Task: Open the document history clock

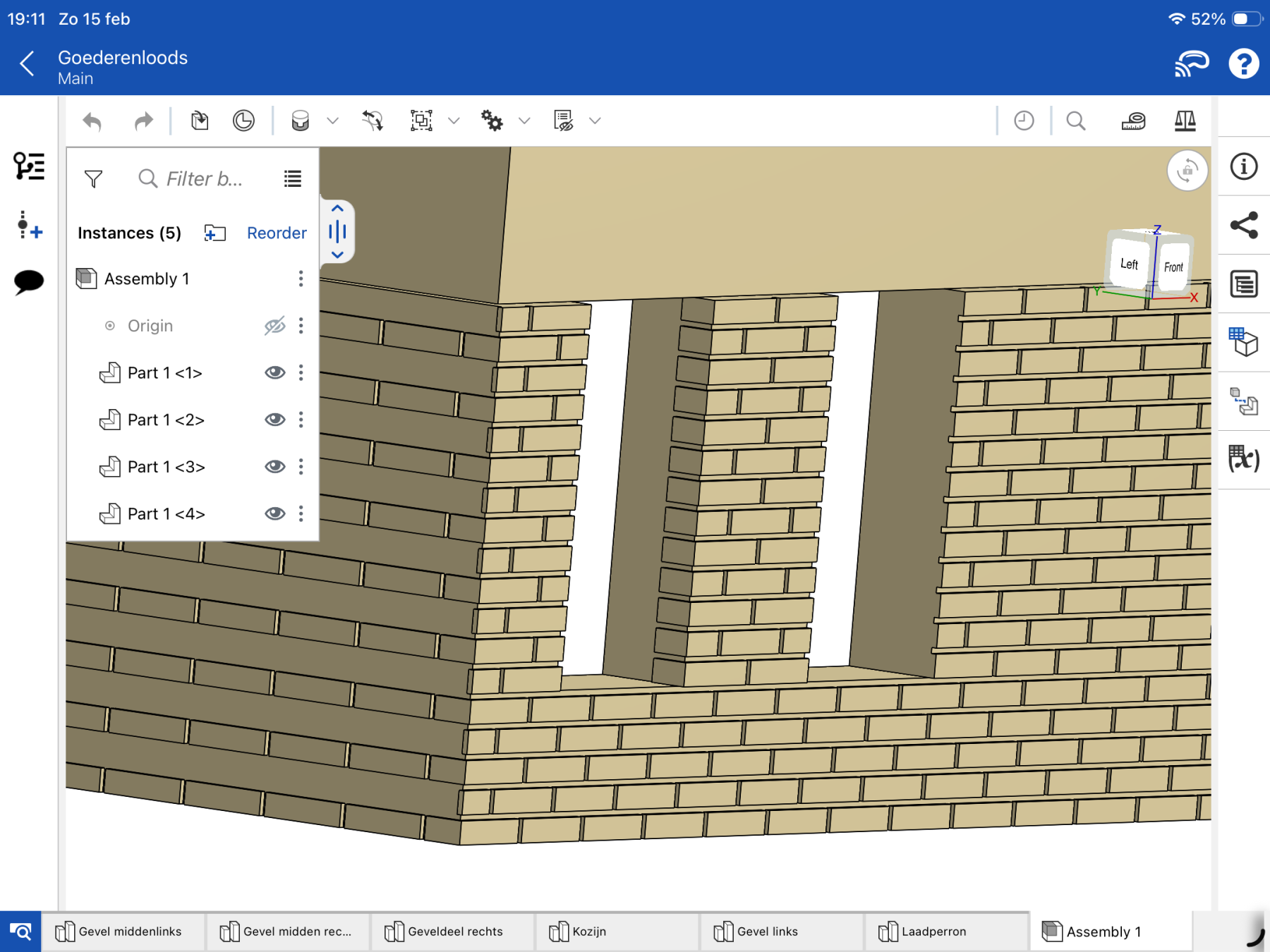Action: [x=1024, y=121]
